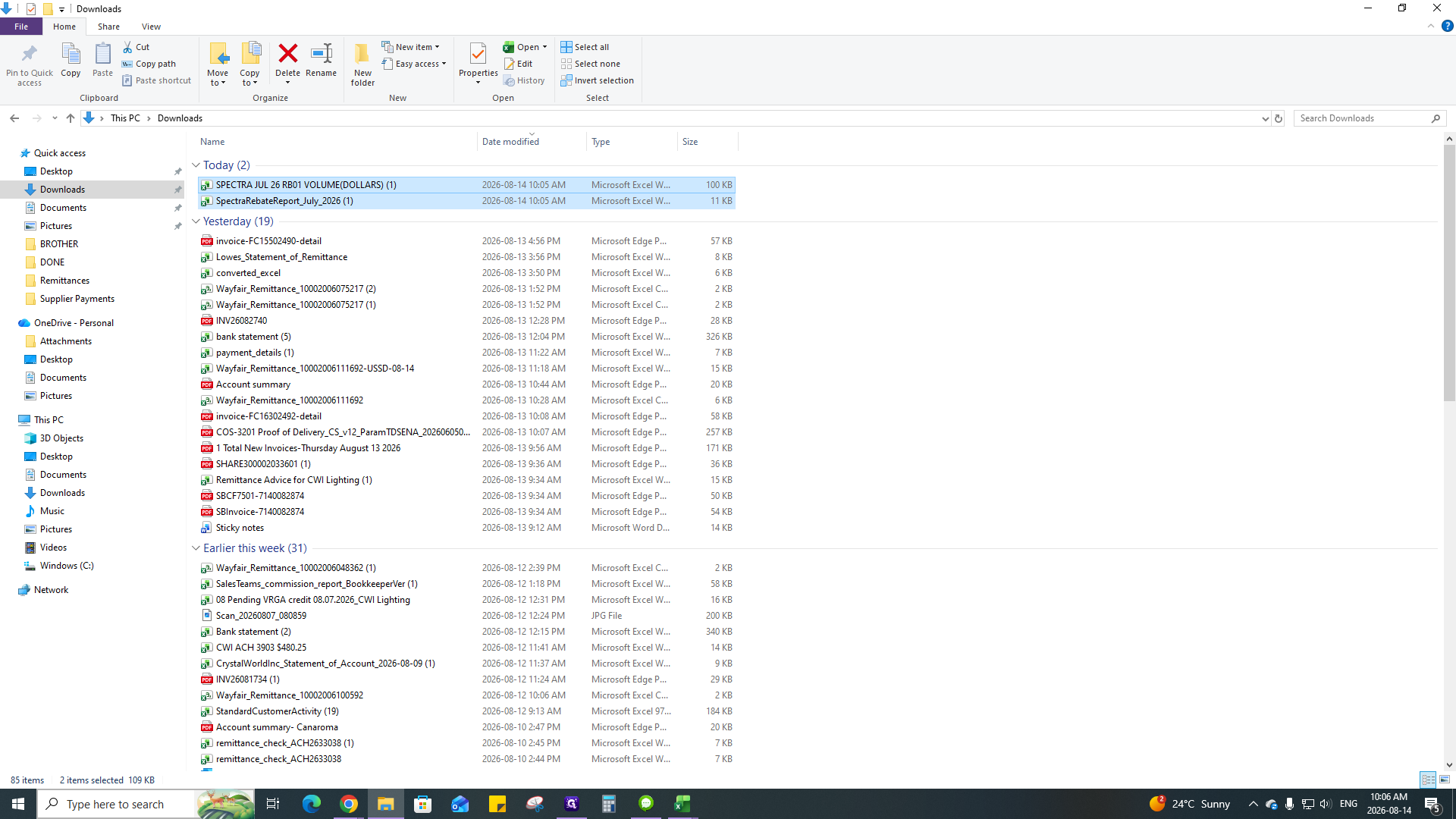Create a New folder
The height and width of the screenshot is (819, 1456).
(x=362, y=64)
